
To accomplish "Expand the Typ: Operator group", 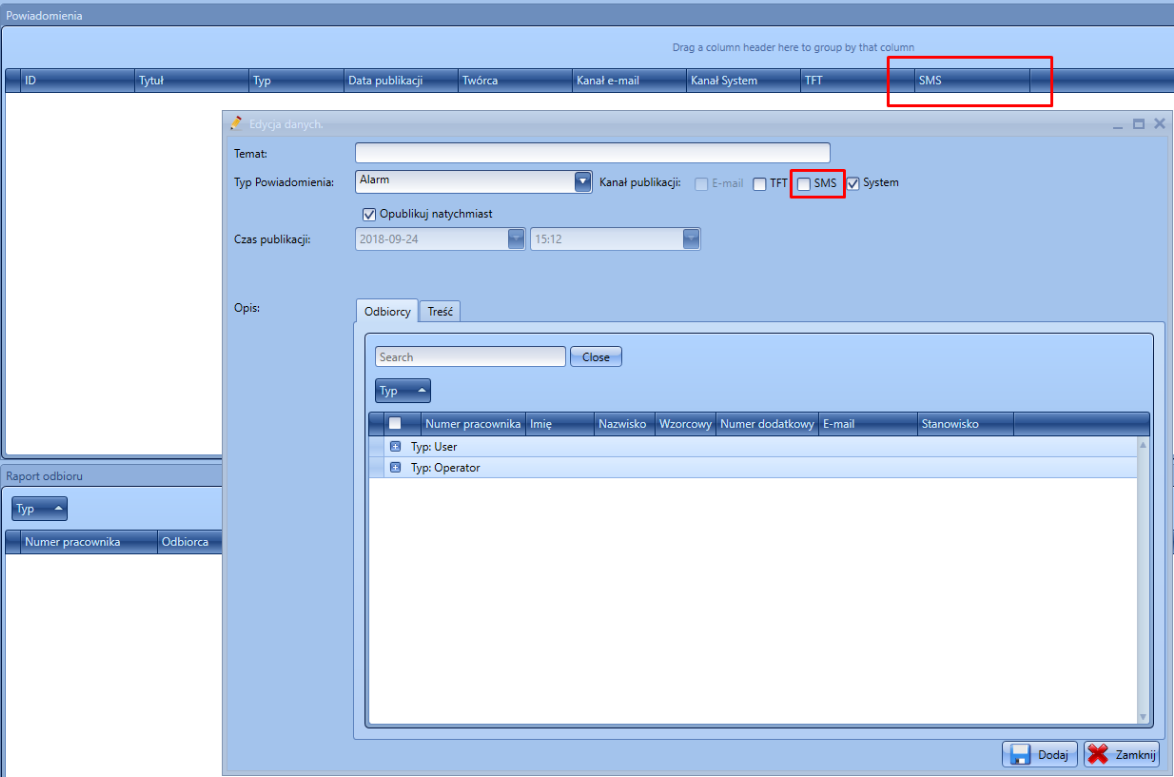I will tap(396, 468).
